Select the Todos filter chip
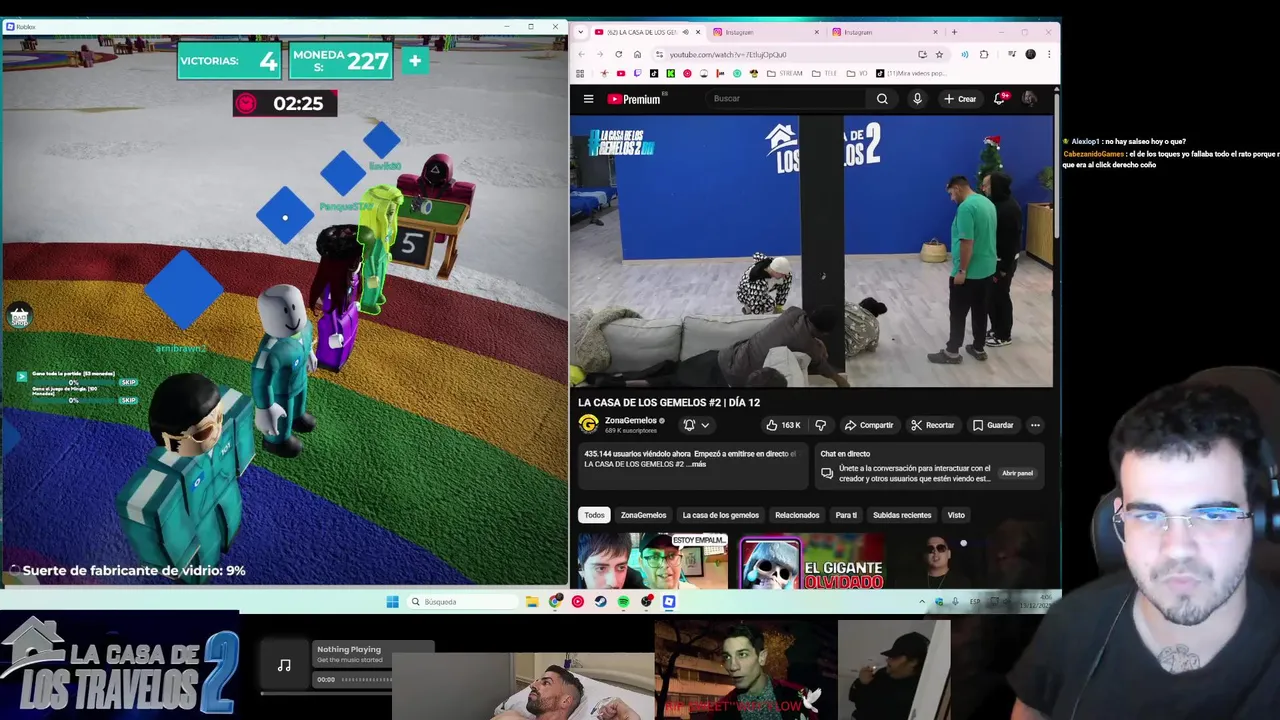The width and height of the screenshot is (1280, 720). click(x=595, y=515)
